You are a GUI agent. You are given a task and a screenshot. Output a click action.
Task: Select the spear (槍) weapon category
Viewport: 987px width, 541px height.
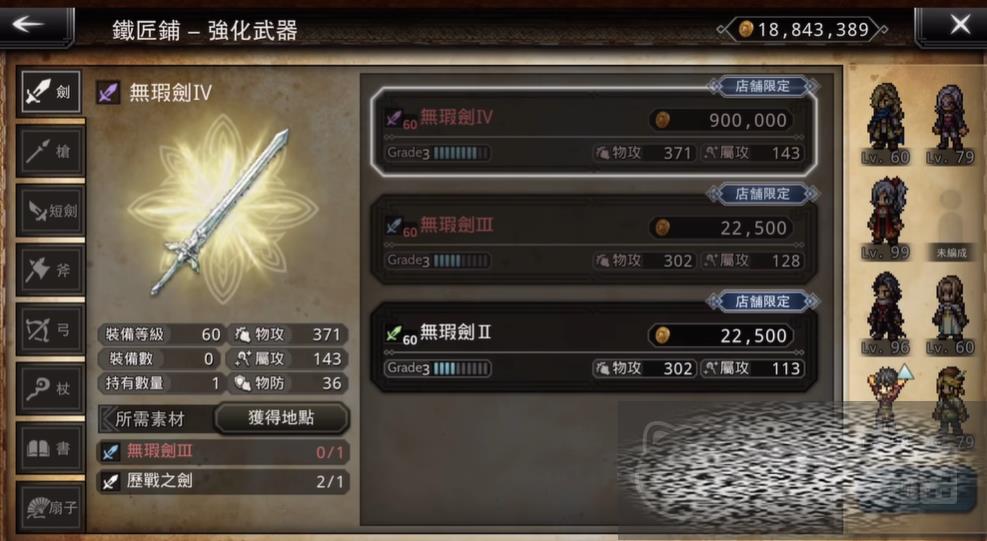tap(50, 151)
